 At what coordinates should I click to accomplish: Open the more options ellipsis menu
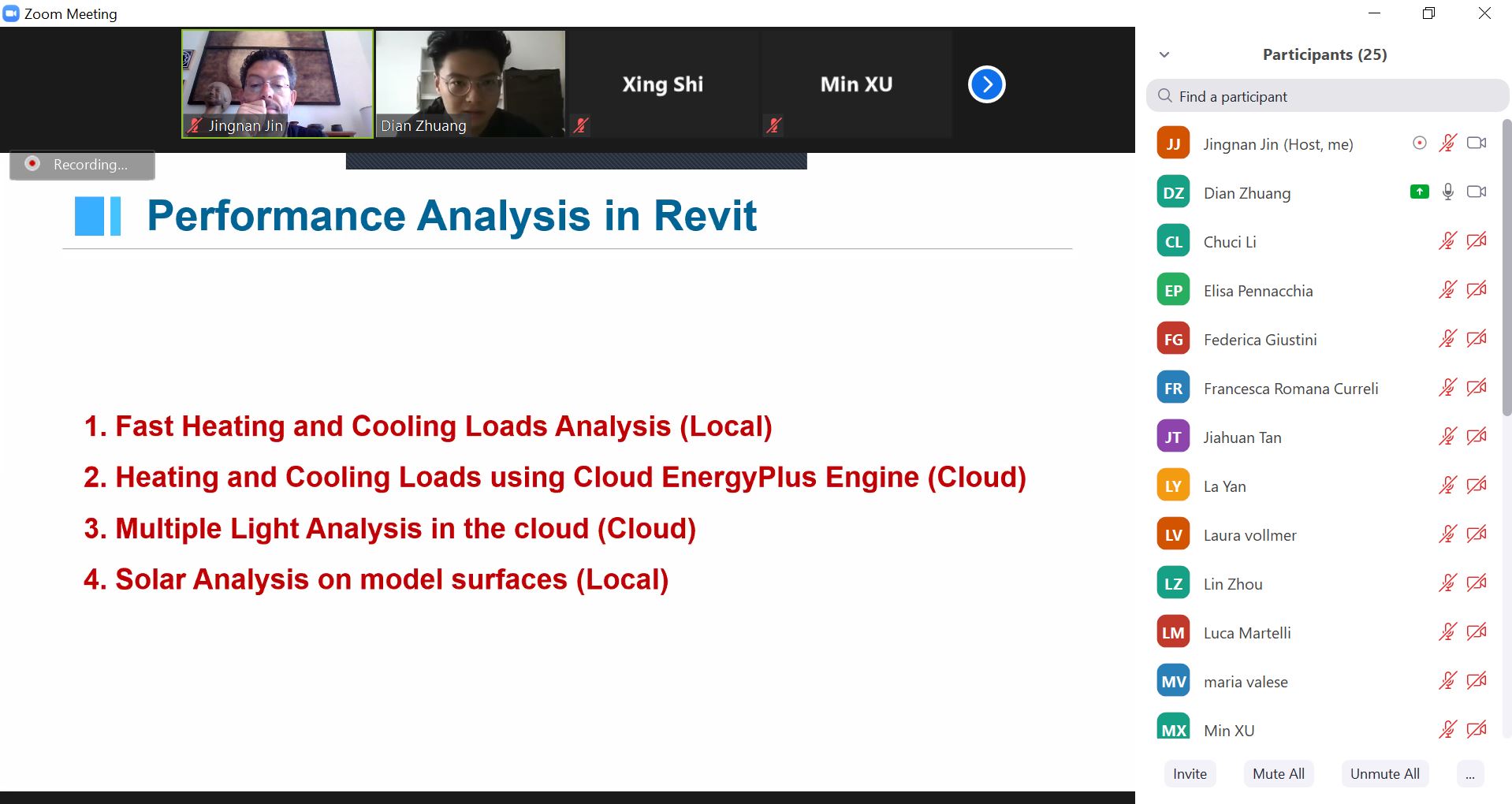[1469, 774]
